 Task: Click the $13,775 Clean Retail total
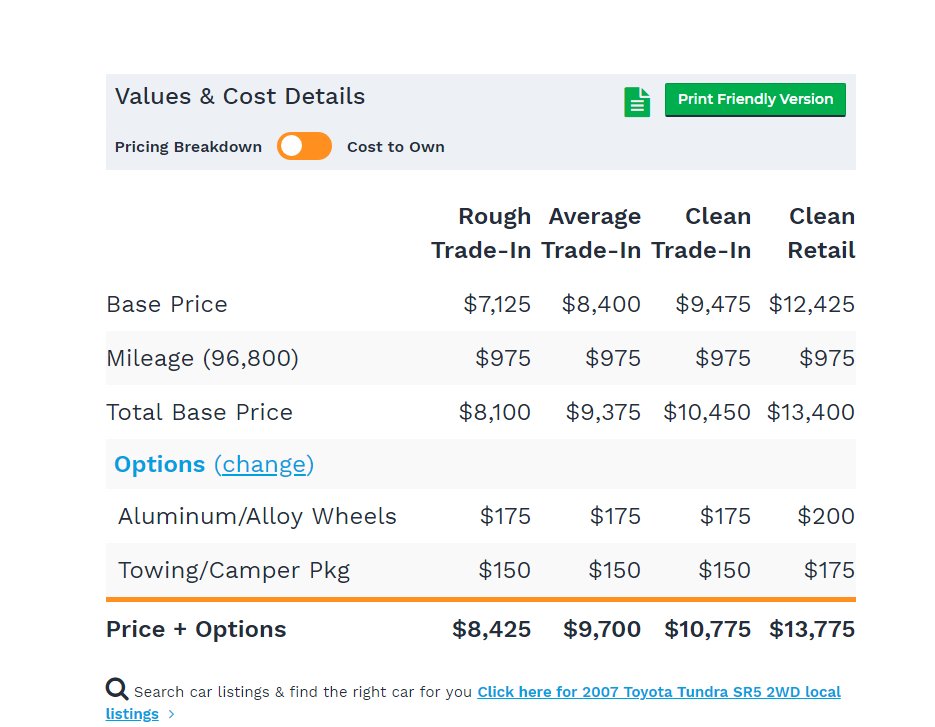coord(812,629)
